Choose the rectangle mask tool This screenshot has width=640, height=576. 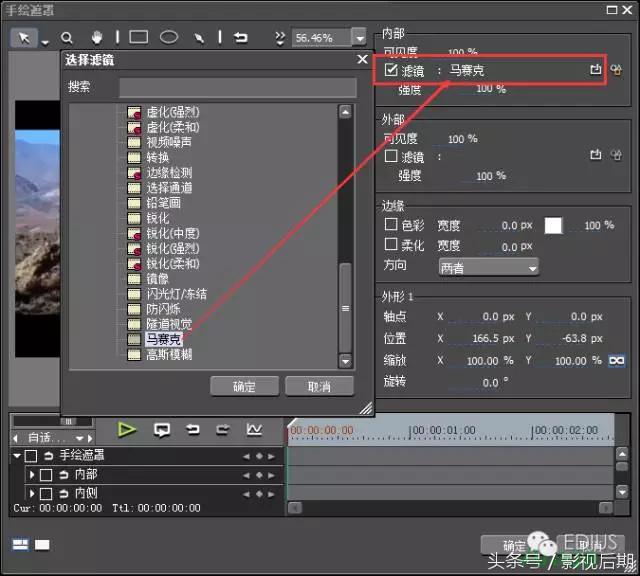139,37
